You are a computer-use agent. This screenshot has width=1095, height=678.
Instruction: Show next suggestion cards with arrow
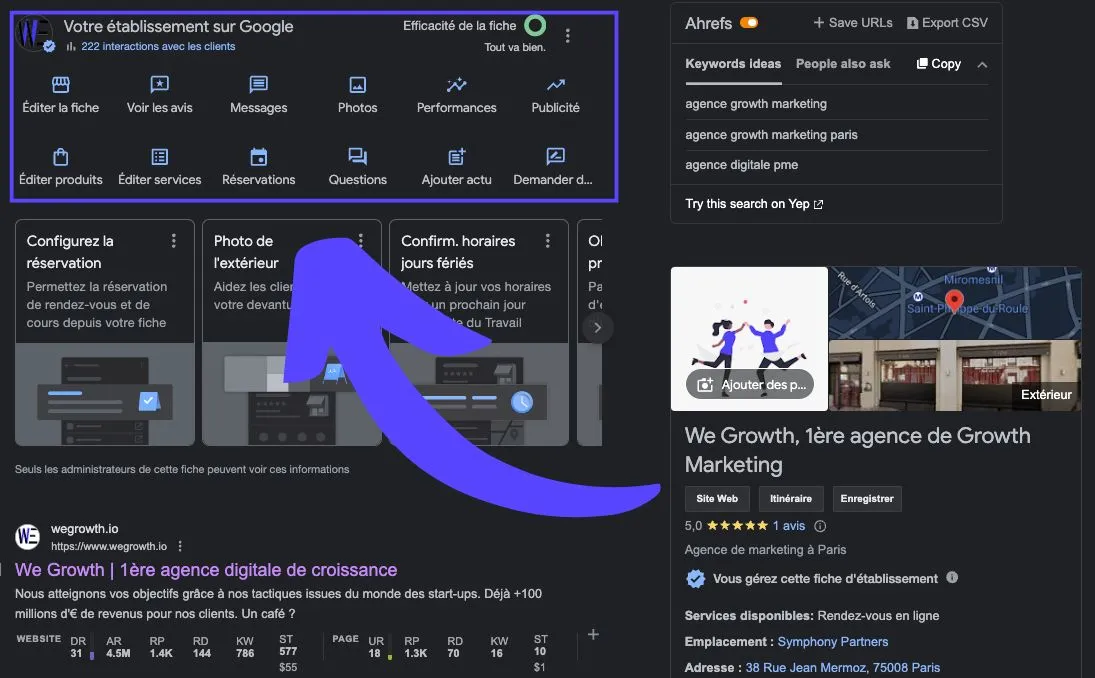click(597, 327)
